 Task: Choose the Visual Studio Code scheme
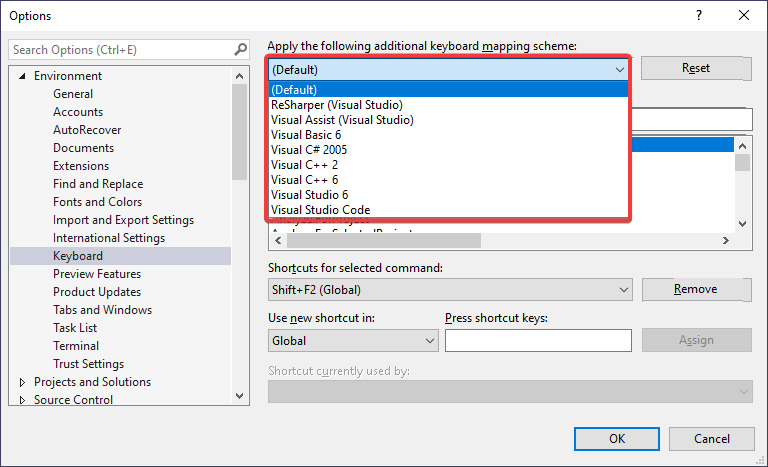pos(448,210)
